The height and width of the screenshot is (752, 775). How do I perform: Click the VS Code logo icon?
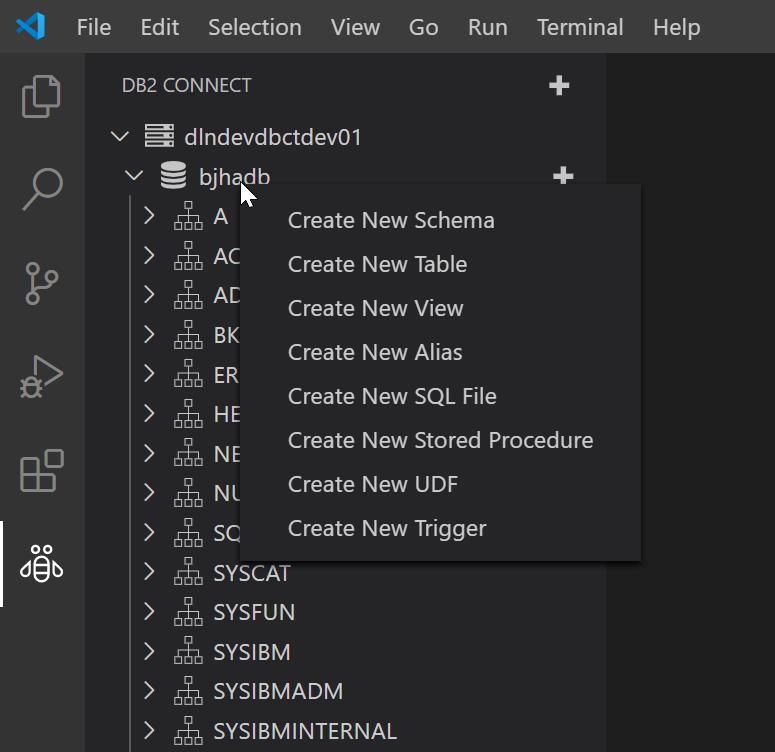31,26
